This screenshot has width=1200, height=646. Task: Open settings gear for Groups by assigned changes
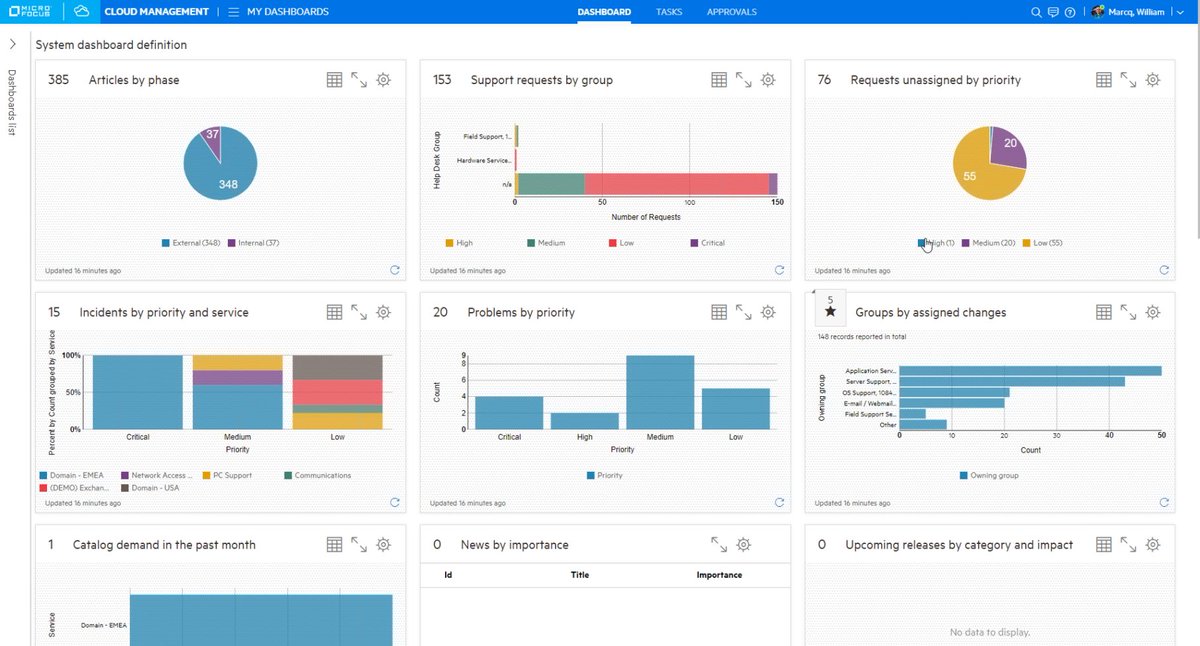tap(1153, 313)
